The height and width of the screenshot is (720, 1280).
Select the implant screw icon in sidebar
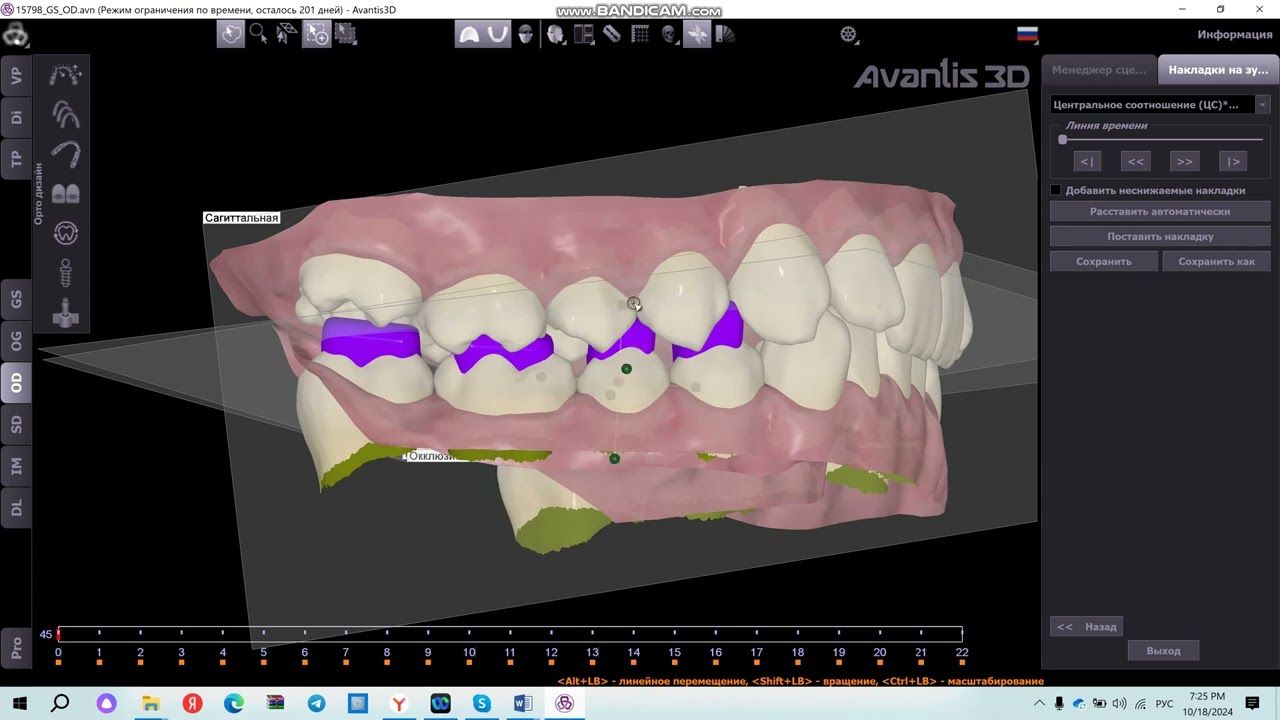point(65,272)
